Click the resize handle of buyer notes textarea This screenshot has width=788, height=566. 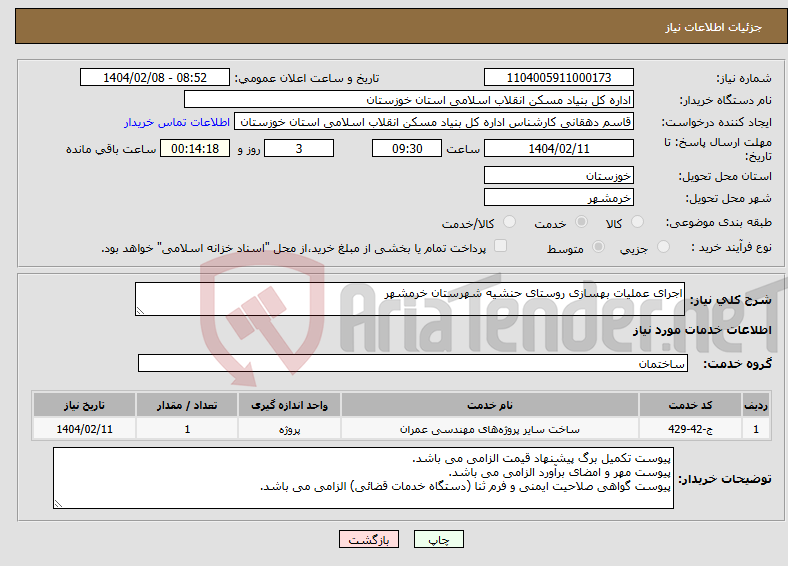pyautogui.click(x=58, y=504)
